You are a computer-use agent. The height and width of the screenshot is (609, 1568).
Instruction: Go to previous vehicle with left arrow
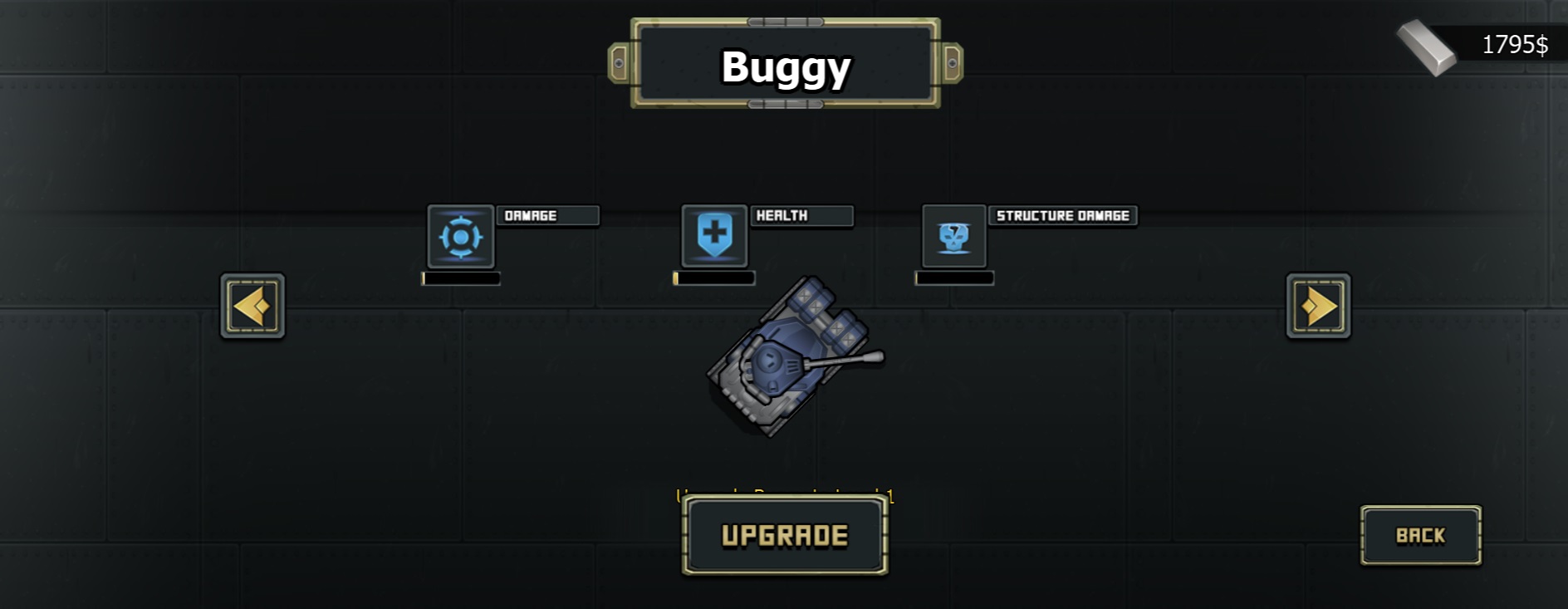click(x=252, y=306)
